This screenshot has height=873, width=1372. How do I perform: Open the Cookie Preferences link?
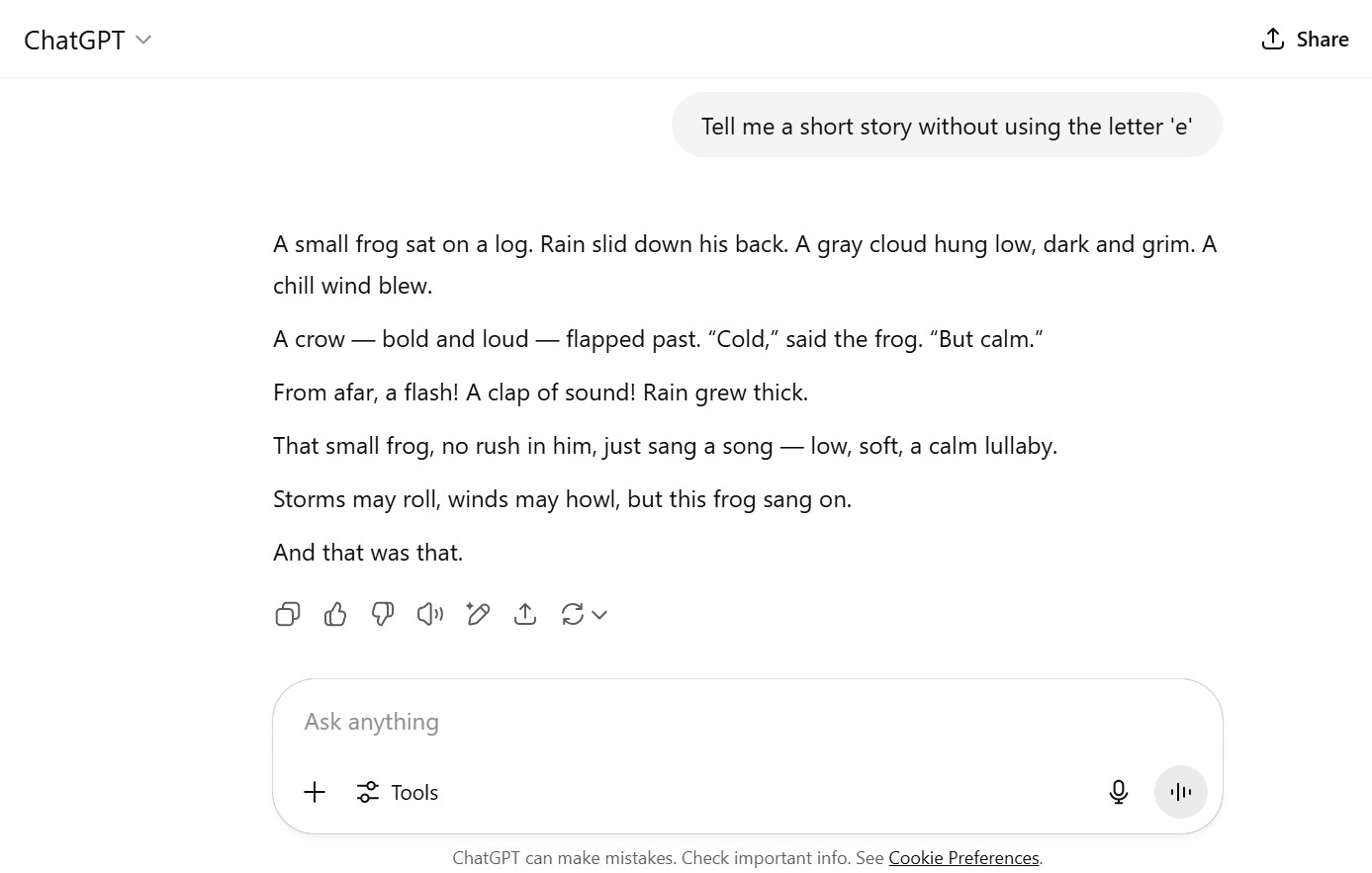(963, 858)
